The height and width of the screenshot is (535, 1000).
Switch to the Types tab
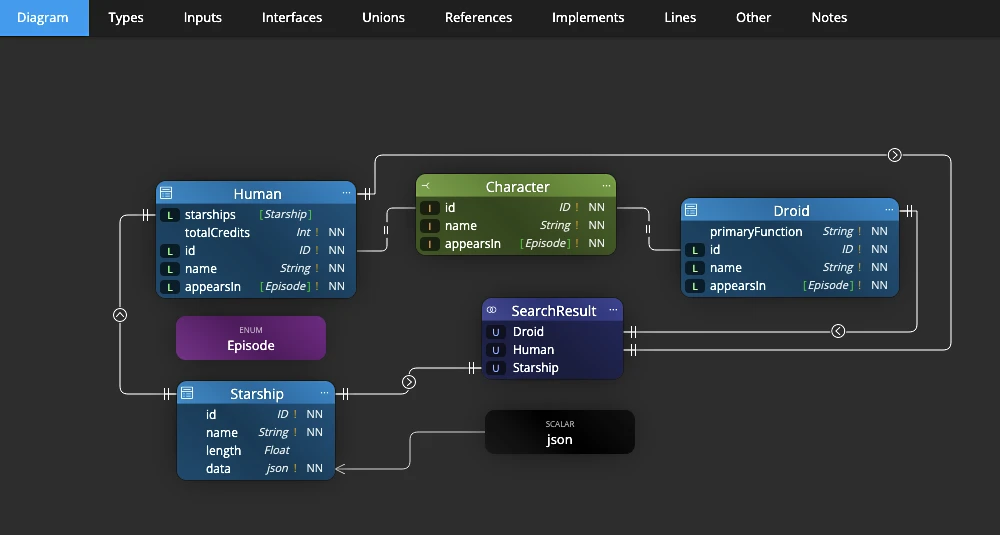(x=126, y=18)
